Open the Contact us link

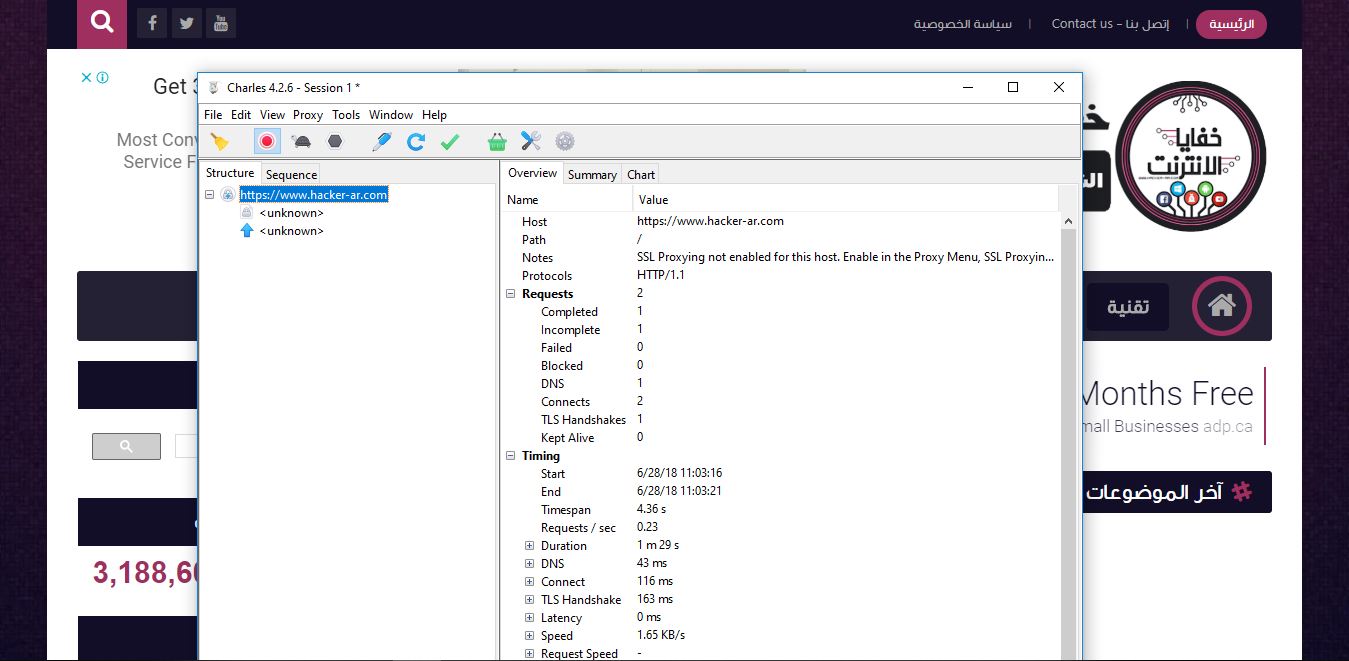tap(1110, 24)
